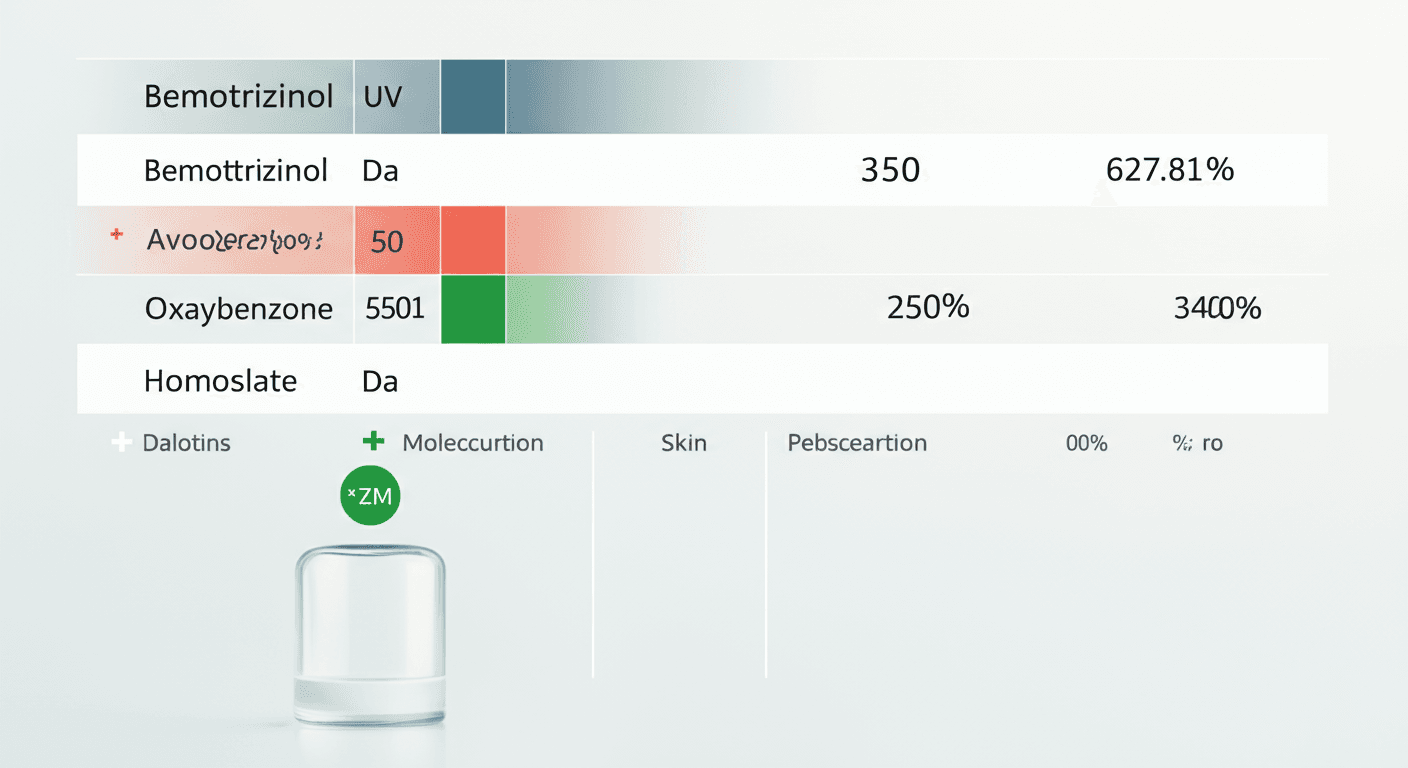The width and height of the screenshot is (1408, 768).
Task: Pick the green swatch in the Oxaybenzone row
Action: click(x=473, y=309)
